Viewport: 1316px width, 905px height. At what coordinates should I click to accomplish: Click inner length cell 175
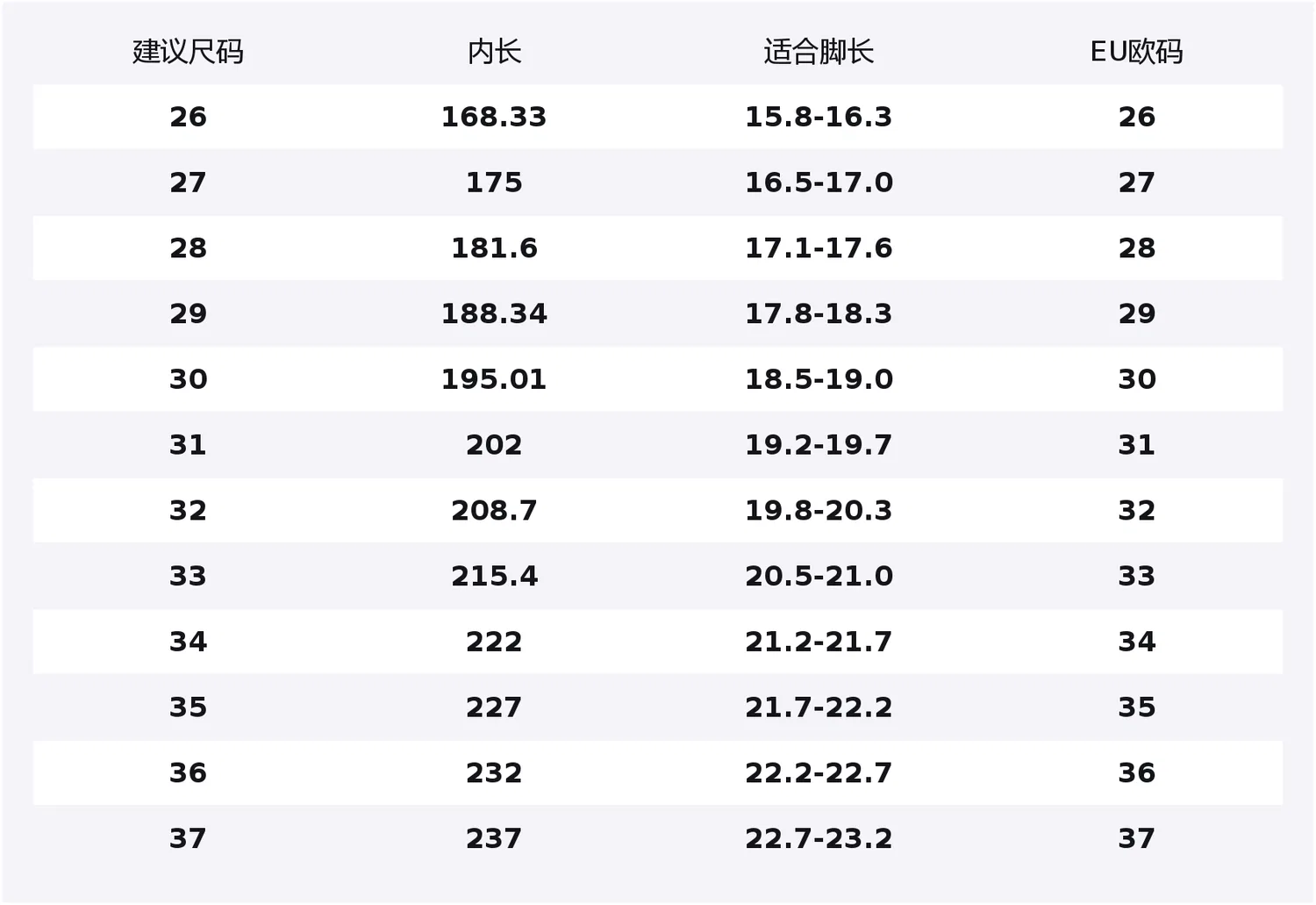pyautogui.click(x=494, y=183)
